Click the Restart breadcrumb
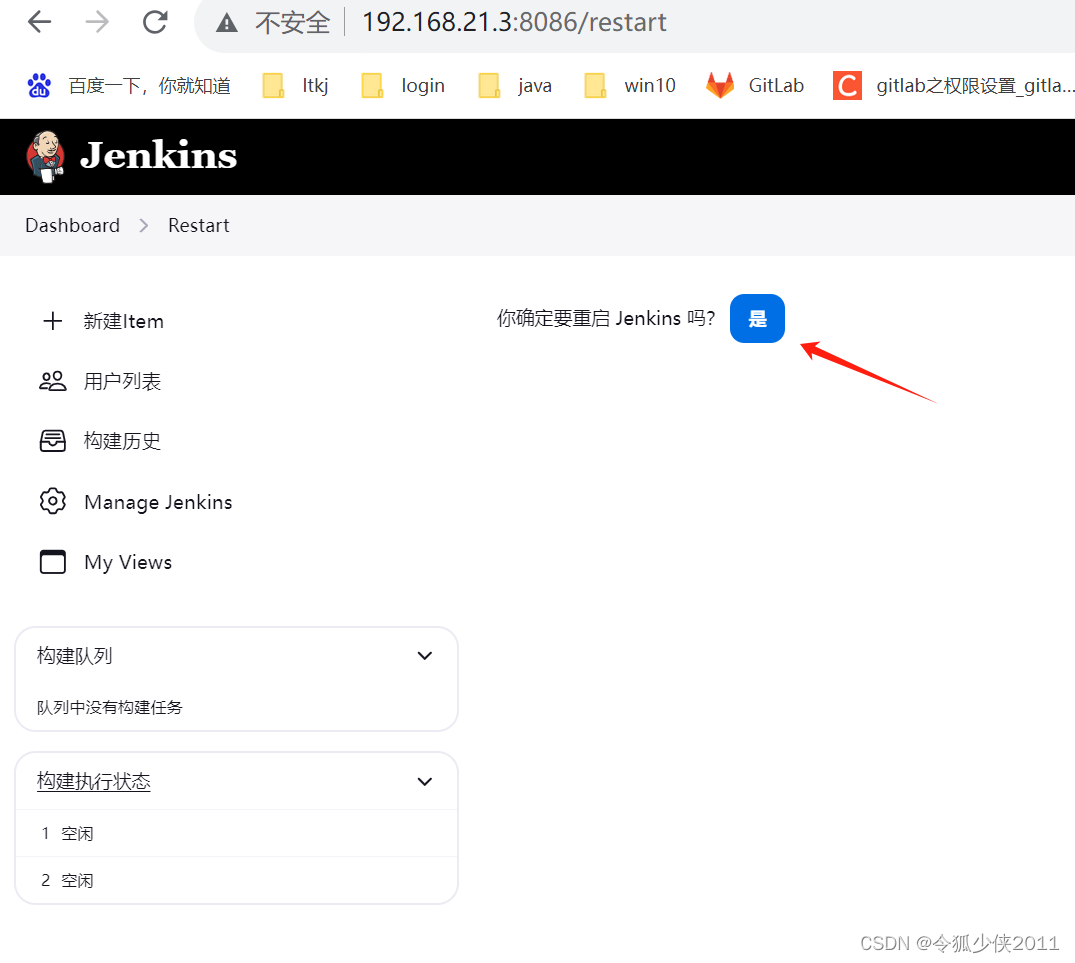1075x963 pixels. coord(199,225)
